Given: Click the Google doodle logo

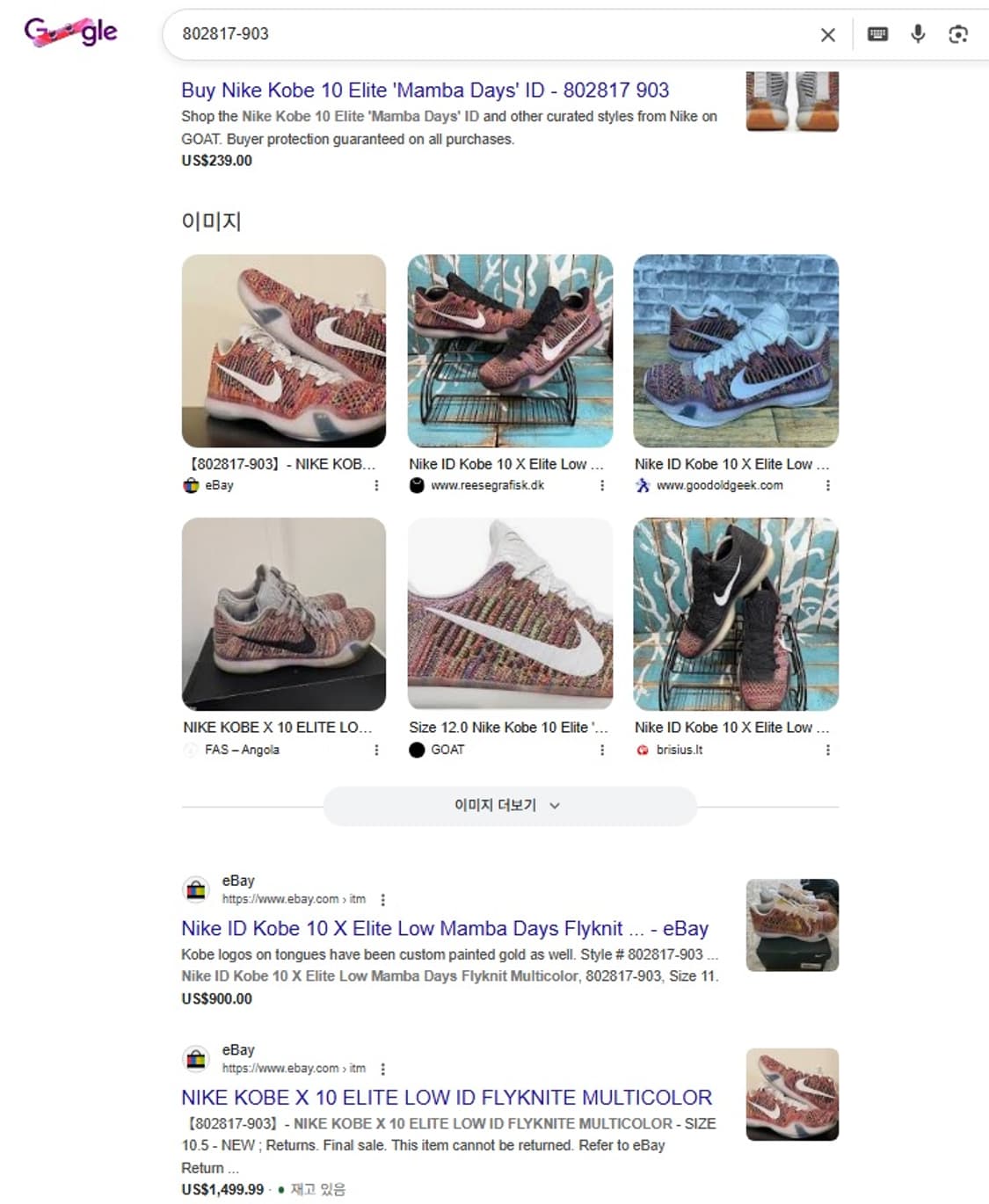Looking at the screenshot, I should 70,33.
